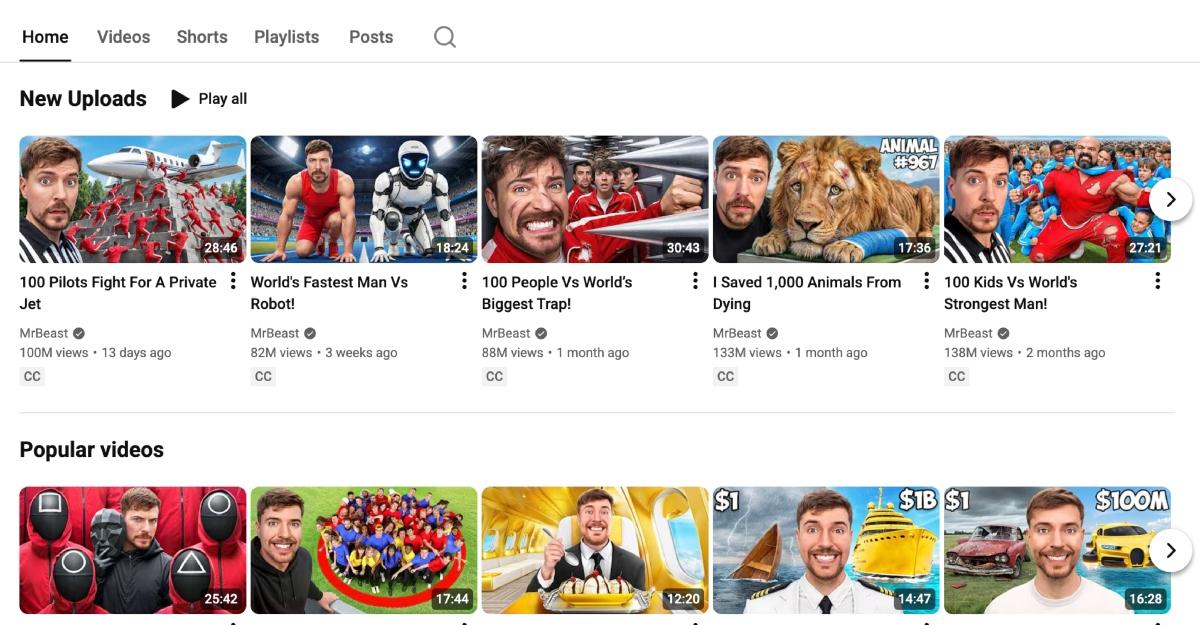Open the channel search icon

tap(444, 36)
